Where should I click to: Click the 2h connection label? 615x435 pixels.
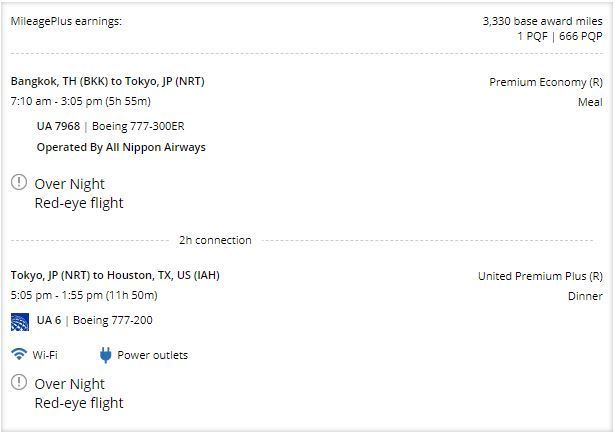pyautogui.click(x=215, y=240)
